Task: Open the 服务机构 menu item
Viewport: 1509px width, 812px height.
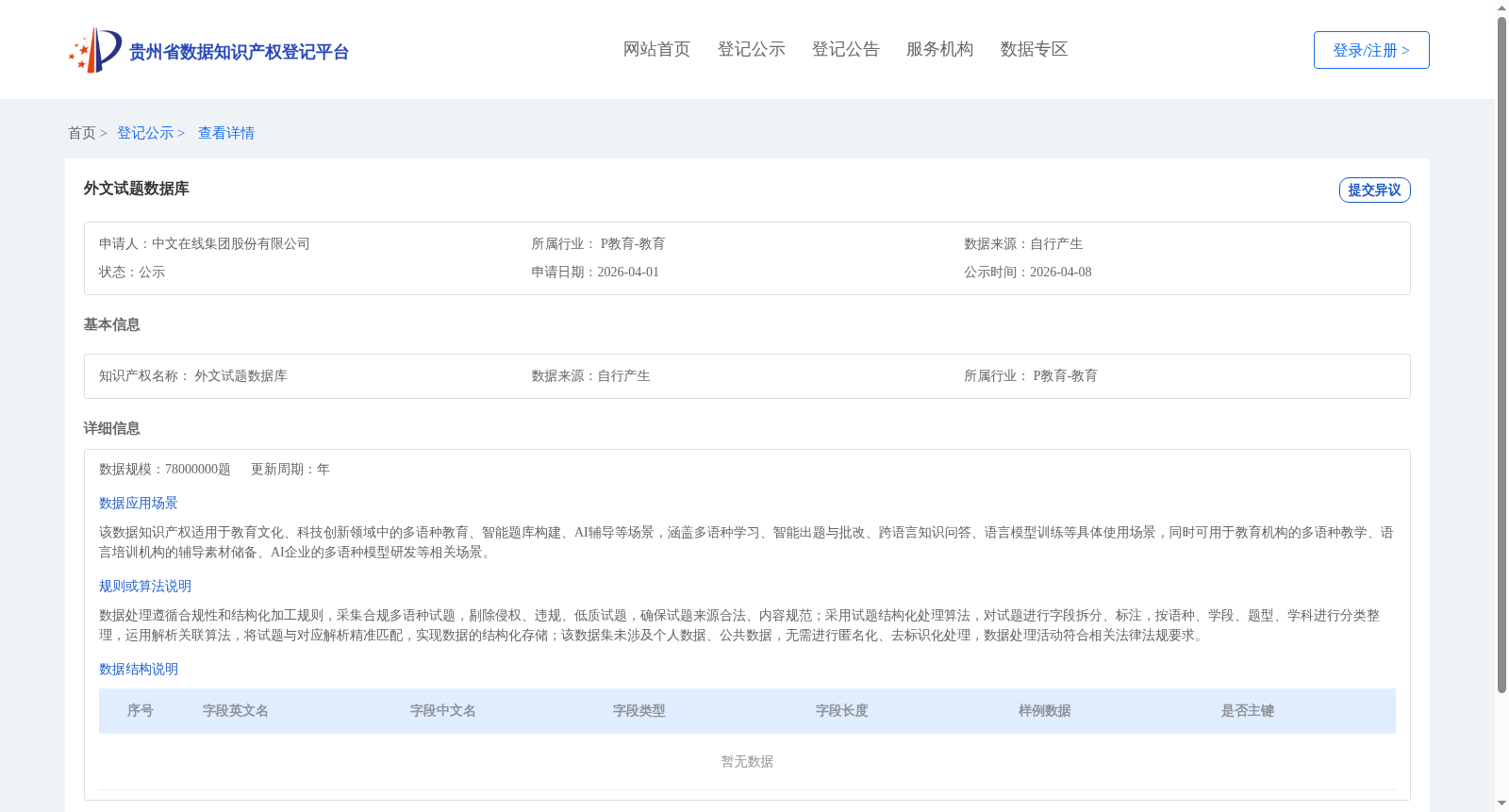Action: click(x=939, y=49)
